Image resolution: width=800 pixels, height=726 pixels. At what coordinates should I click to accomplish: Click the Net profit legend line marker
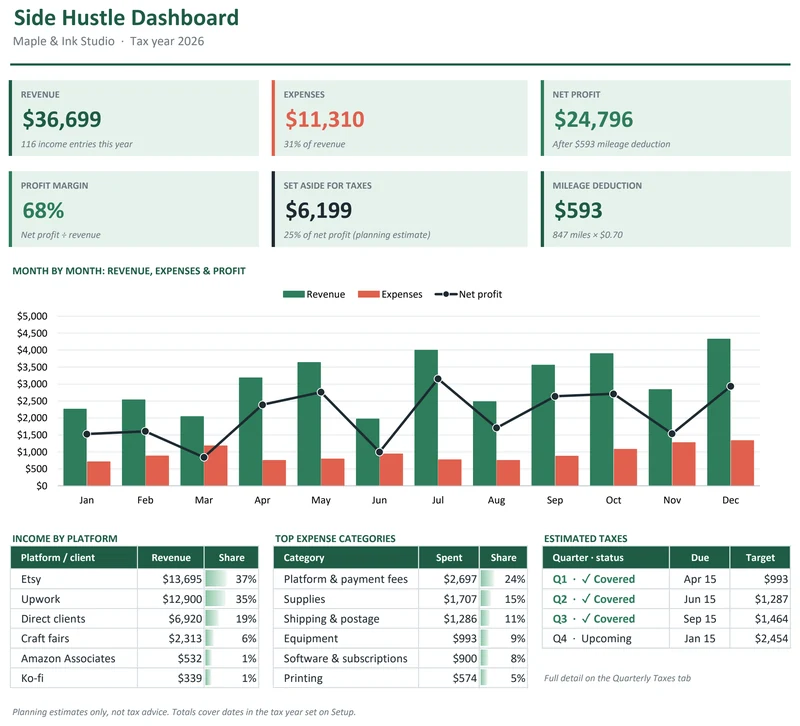click(x=446, y=294)
